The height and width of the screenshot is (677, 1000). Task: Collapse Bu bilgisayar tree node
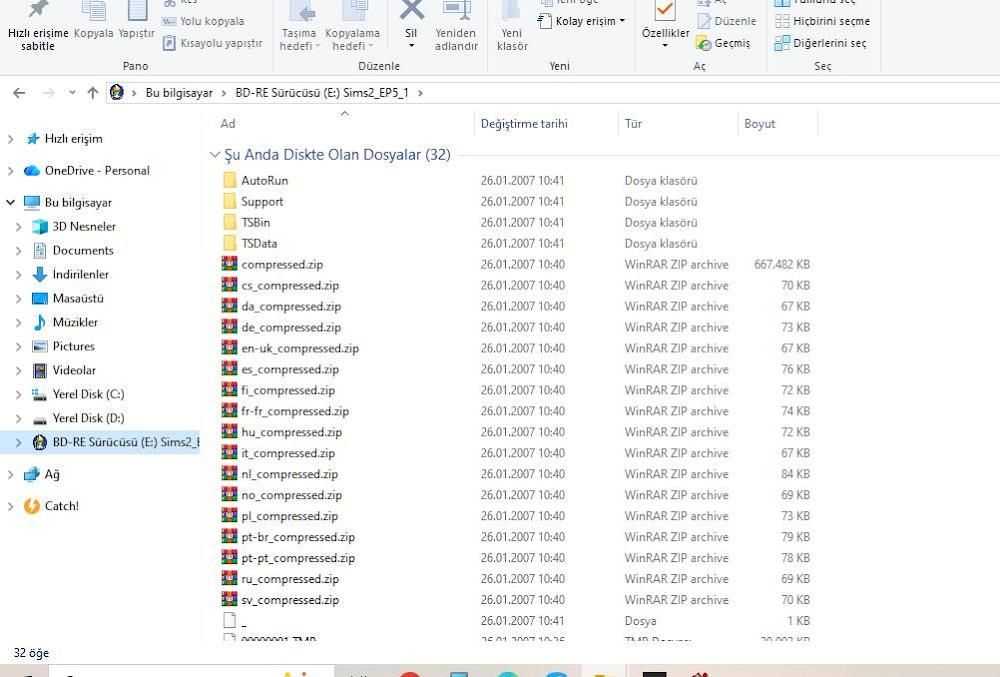(10, 203)
